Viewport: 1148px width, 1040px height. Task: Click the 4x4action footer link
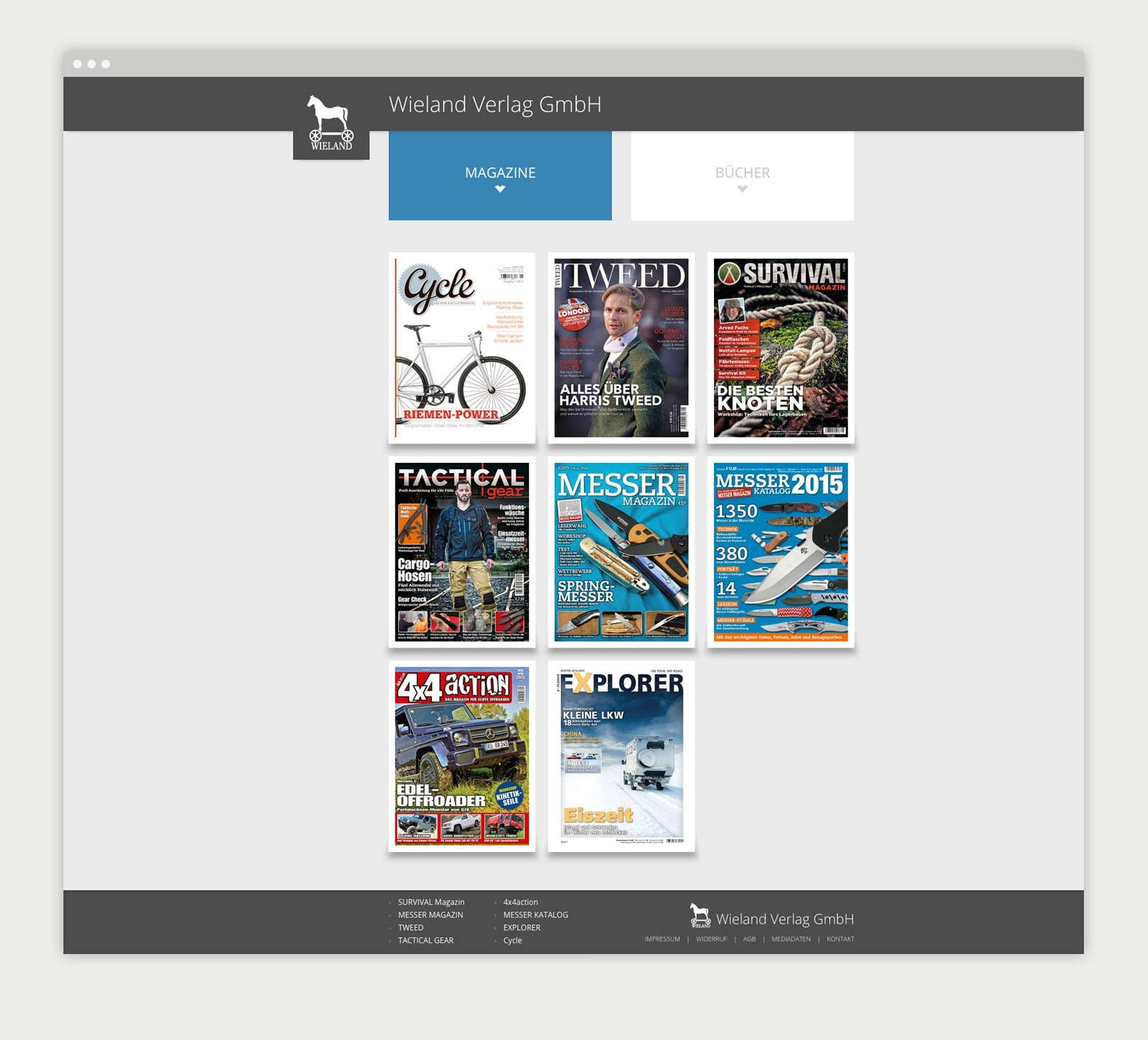click(x=520, y=902)
